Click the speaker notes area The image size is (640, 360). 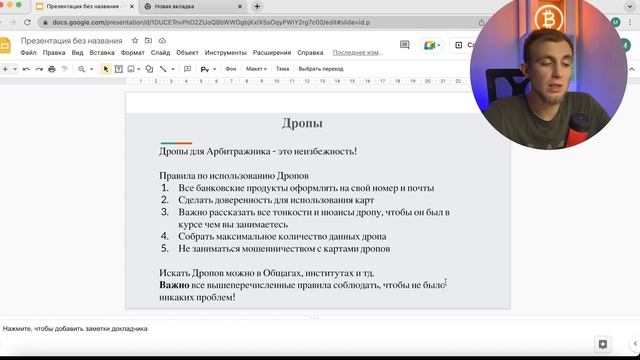[x=75, y=329]
